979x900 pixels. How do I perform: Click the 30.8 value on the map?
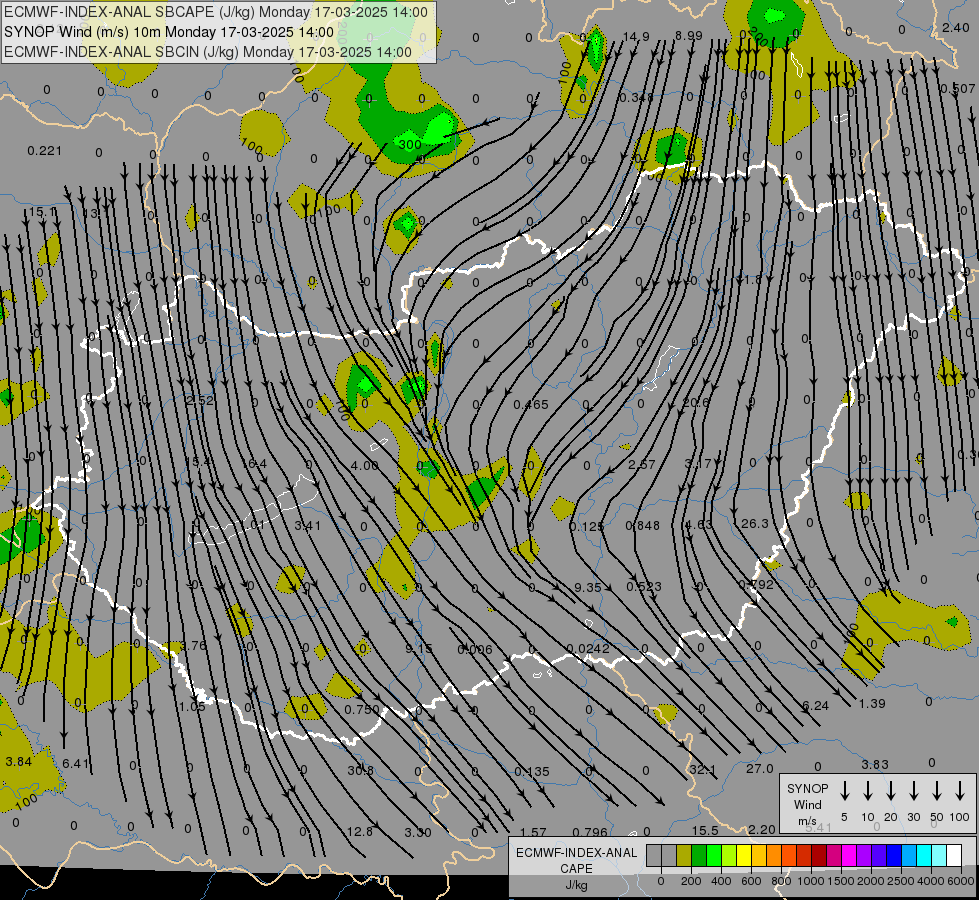[x=360, y=771]
